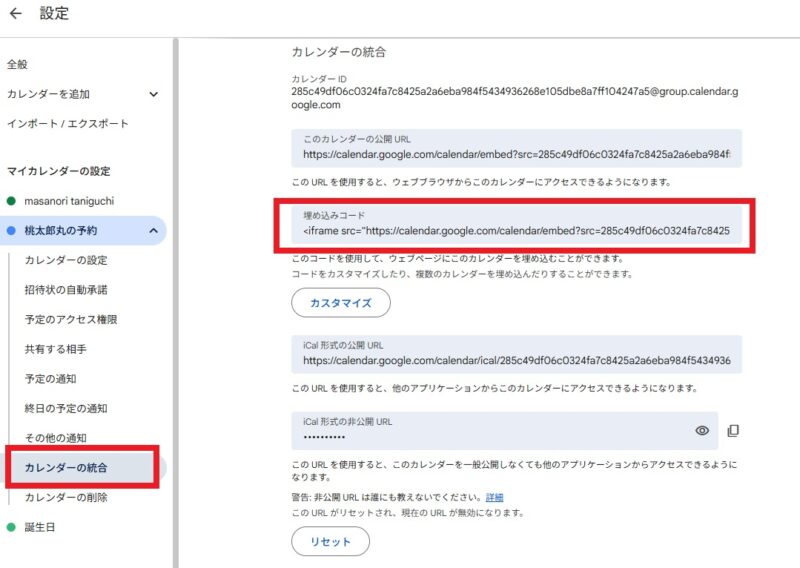
Task: Open 予定のアクセス権限 subsection
Action: point(71,320)
